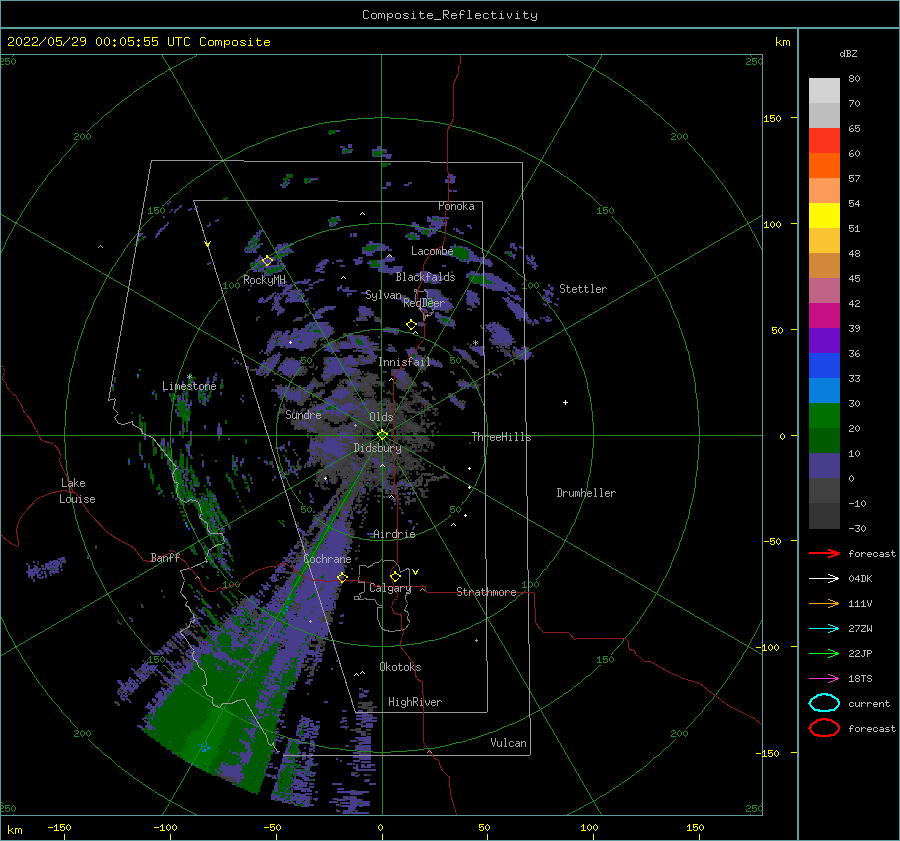This screenshot has width=900, height=841.
Task: Select the orange 57–60 dBZ swatch
Action: [824, 165]
